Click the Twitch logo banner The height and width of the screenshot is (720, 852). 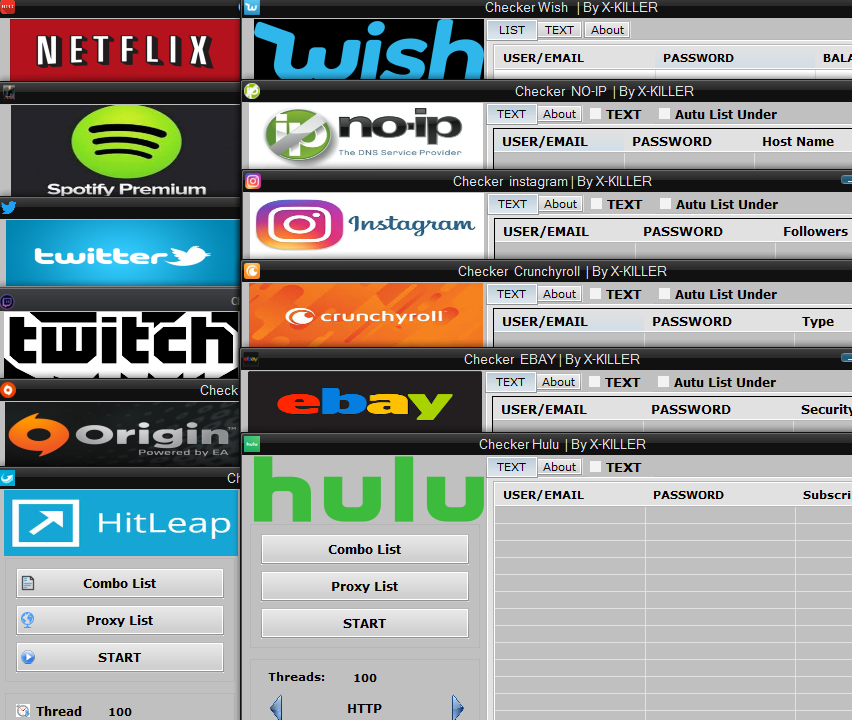coord(121,344)
